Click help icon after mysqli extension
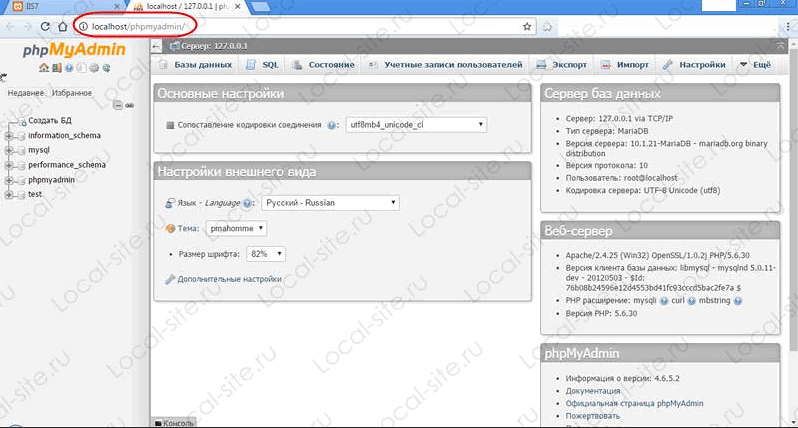This screenshot has width=798, height=428. 664,301
